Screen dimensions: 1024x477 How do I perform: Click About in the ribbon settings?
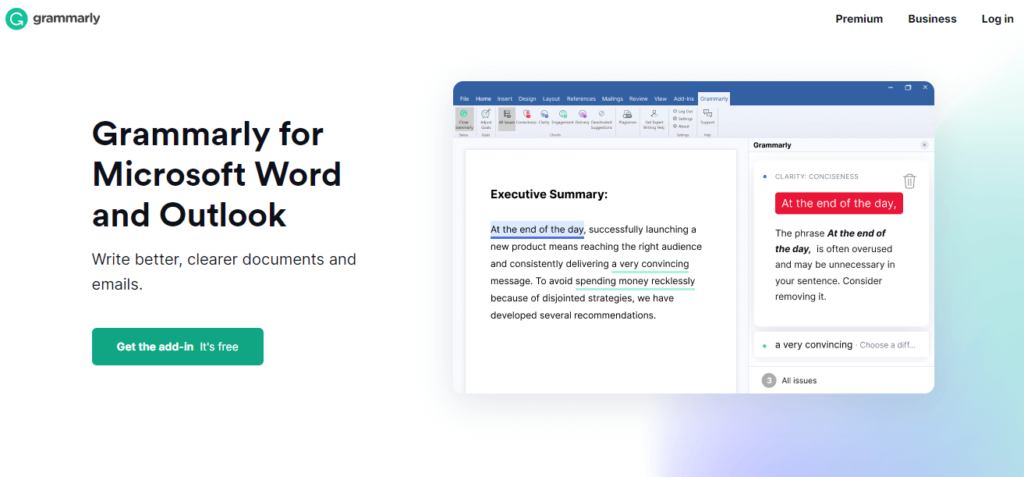[x=681, y=126]
